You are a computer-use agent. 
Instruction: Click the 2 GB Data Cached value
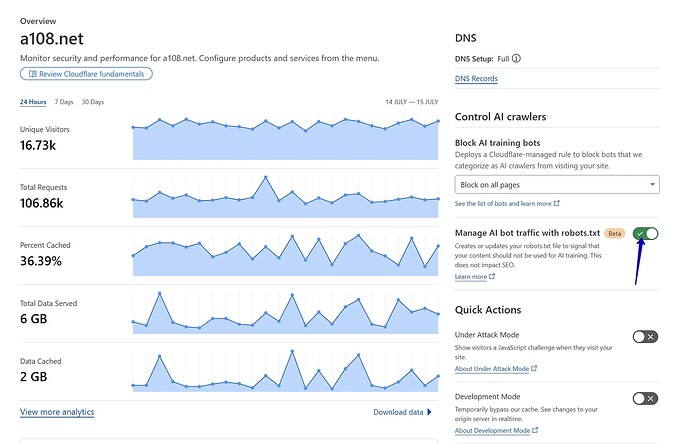point(33,377)
